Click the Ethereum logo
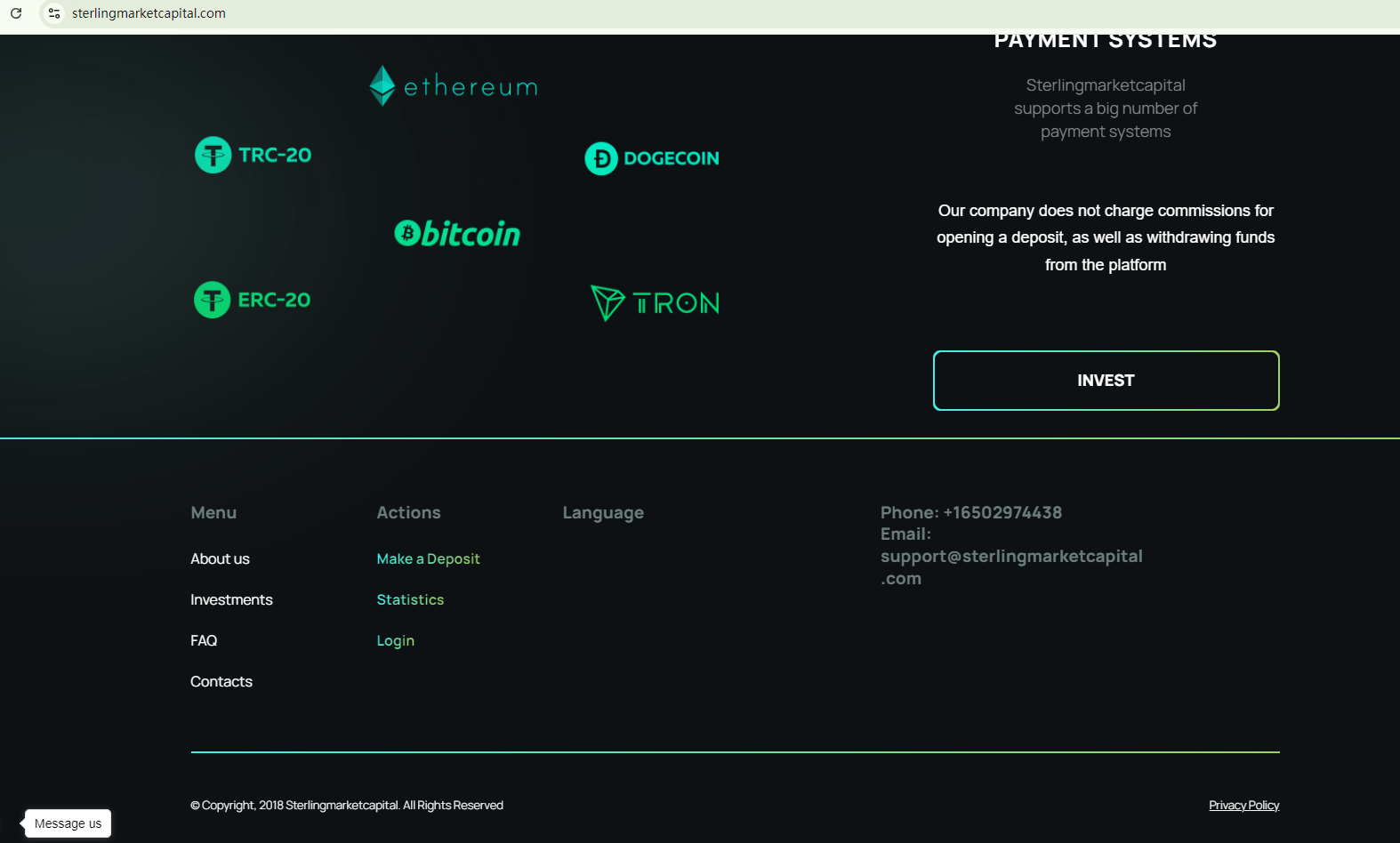The width and height of the screenshot is (1400, 843). pyautogui.click(x=454, y=86)
